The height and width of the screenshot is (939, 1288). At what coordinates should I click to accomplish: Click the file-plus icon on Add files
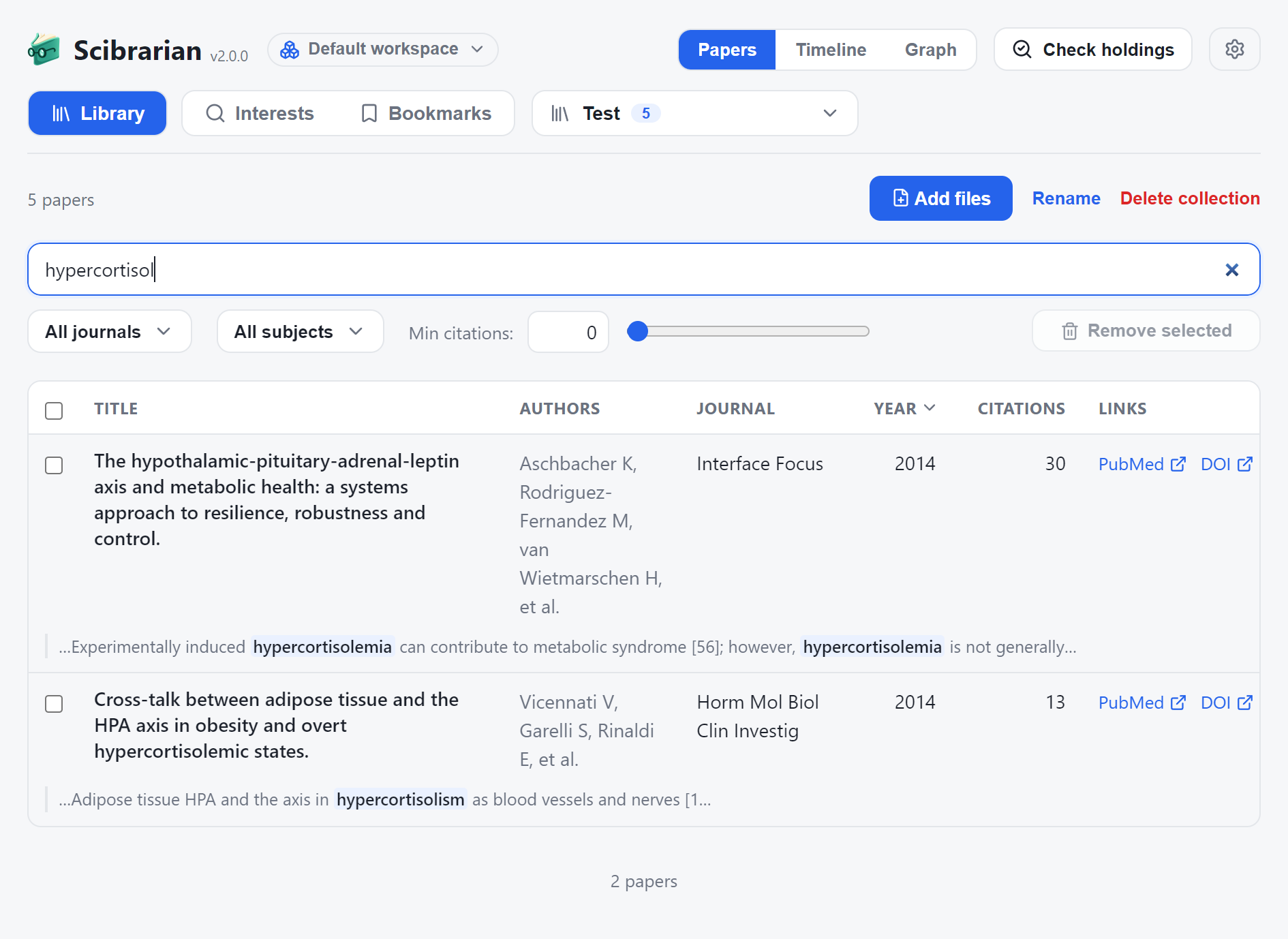pyautogui.click(x=900, y=198)
